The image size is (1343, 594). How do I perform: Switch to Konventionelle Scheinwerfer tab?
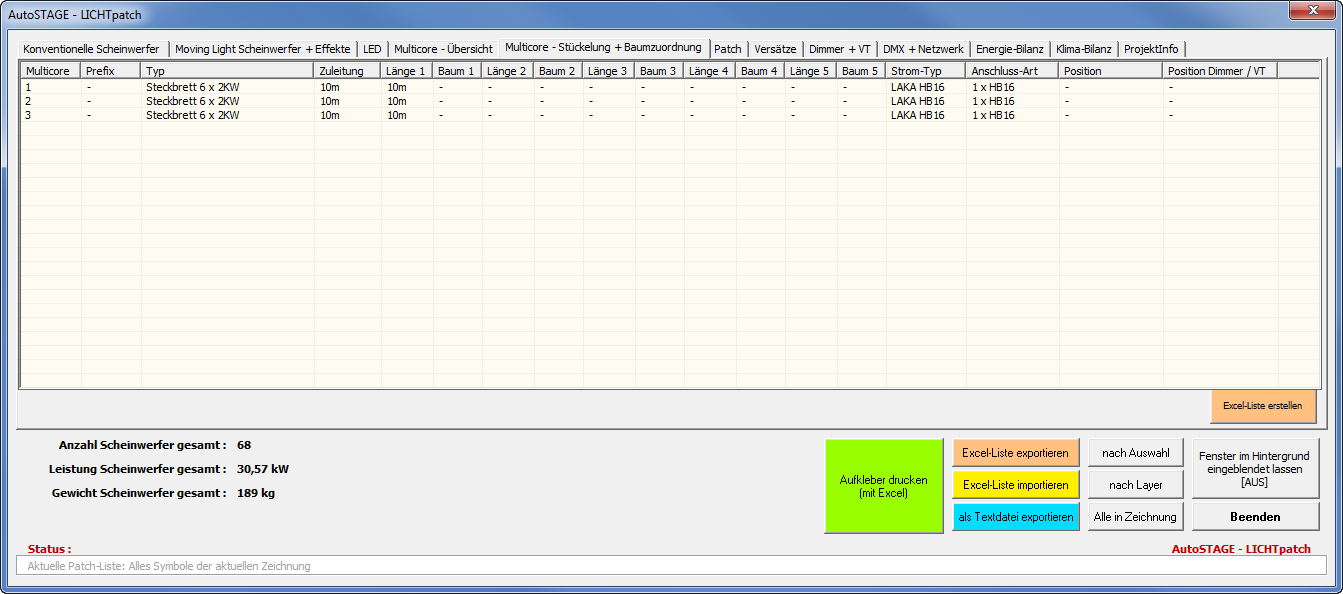click(x=91, y=49)
